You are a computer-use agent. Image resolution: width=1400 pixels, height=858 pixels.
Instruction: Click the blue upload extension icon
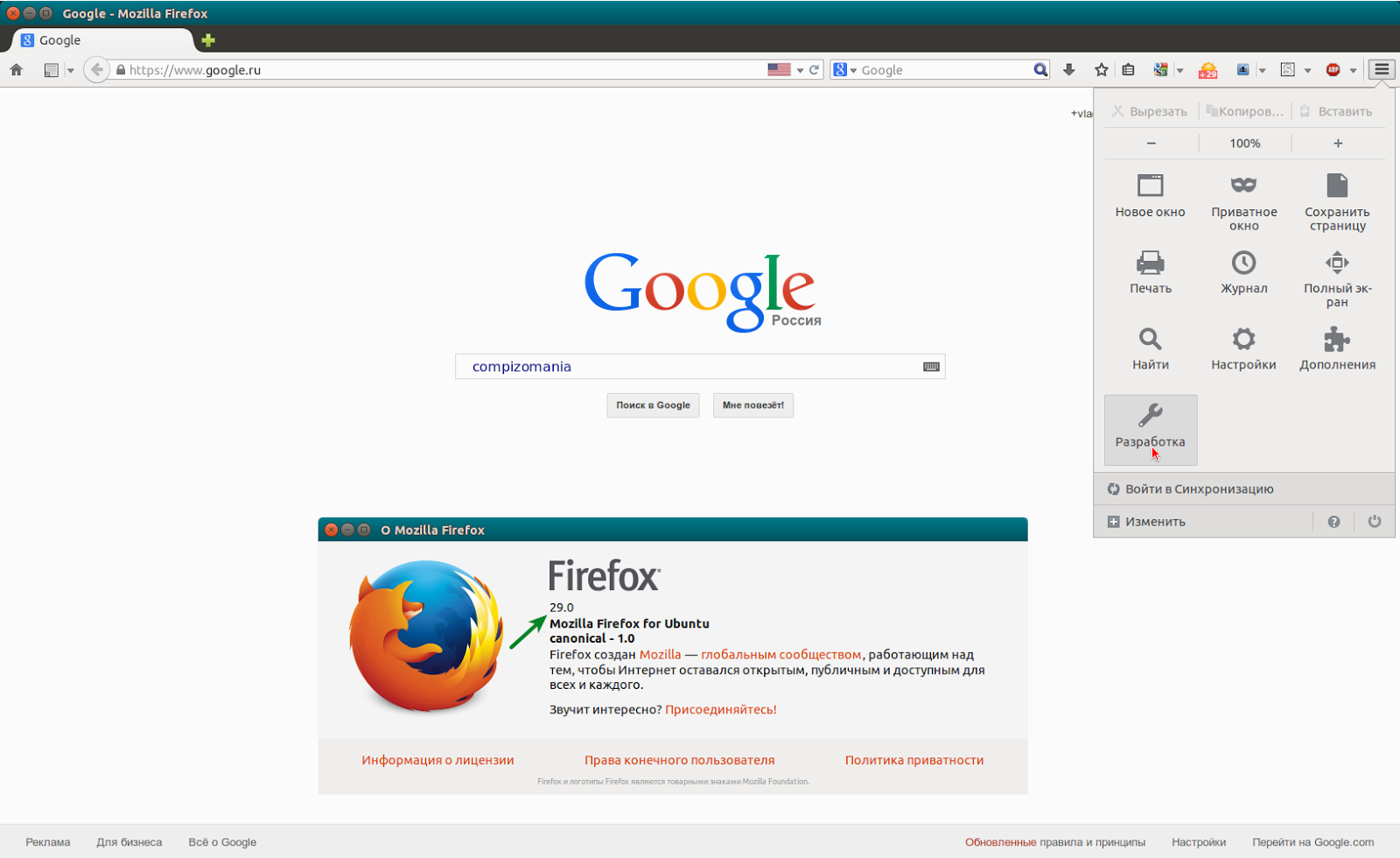pos(1242,70)
